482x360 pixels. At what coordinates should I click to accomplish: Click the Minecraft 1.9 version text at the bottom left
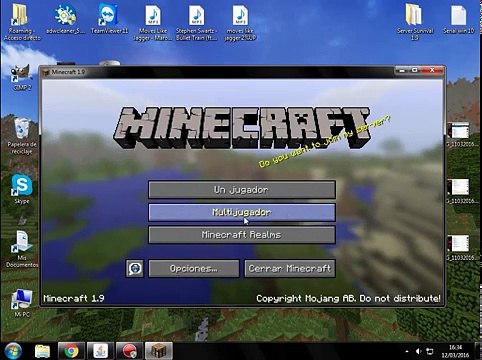pos(74,298)
